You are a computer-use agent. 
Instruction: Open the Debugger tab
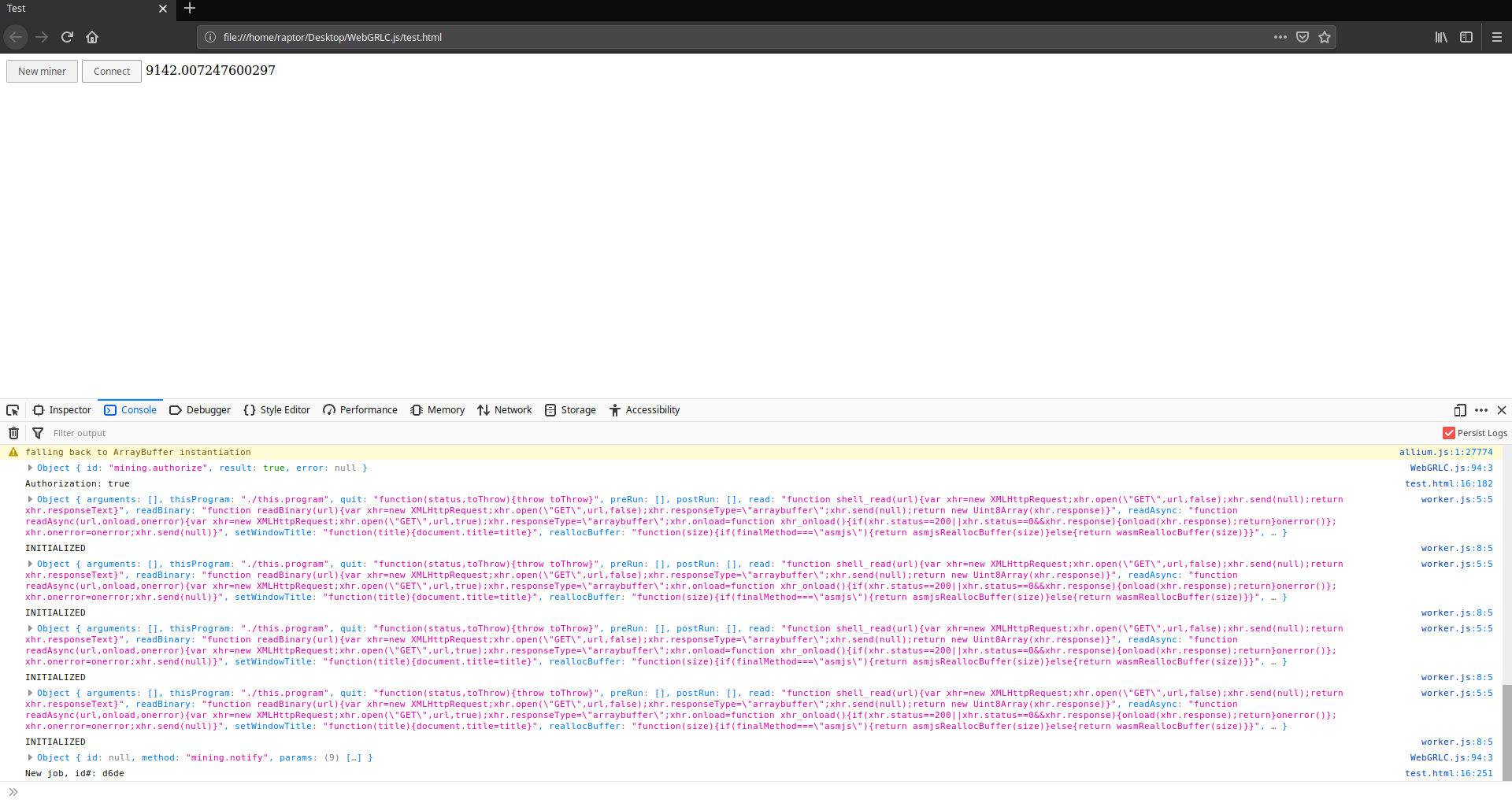click(200, 410)
